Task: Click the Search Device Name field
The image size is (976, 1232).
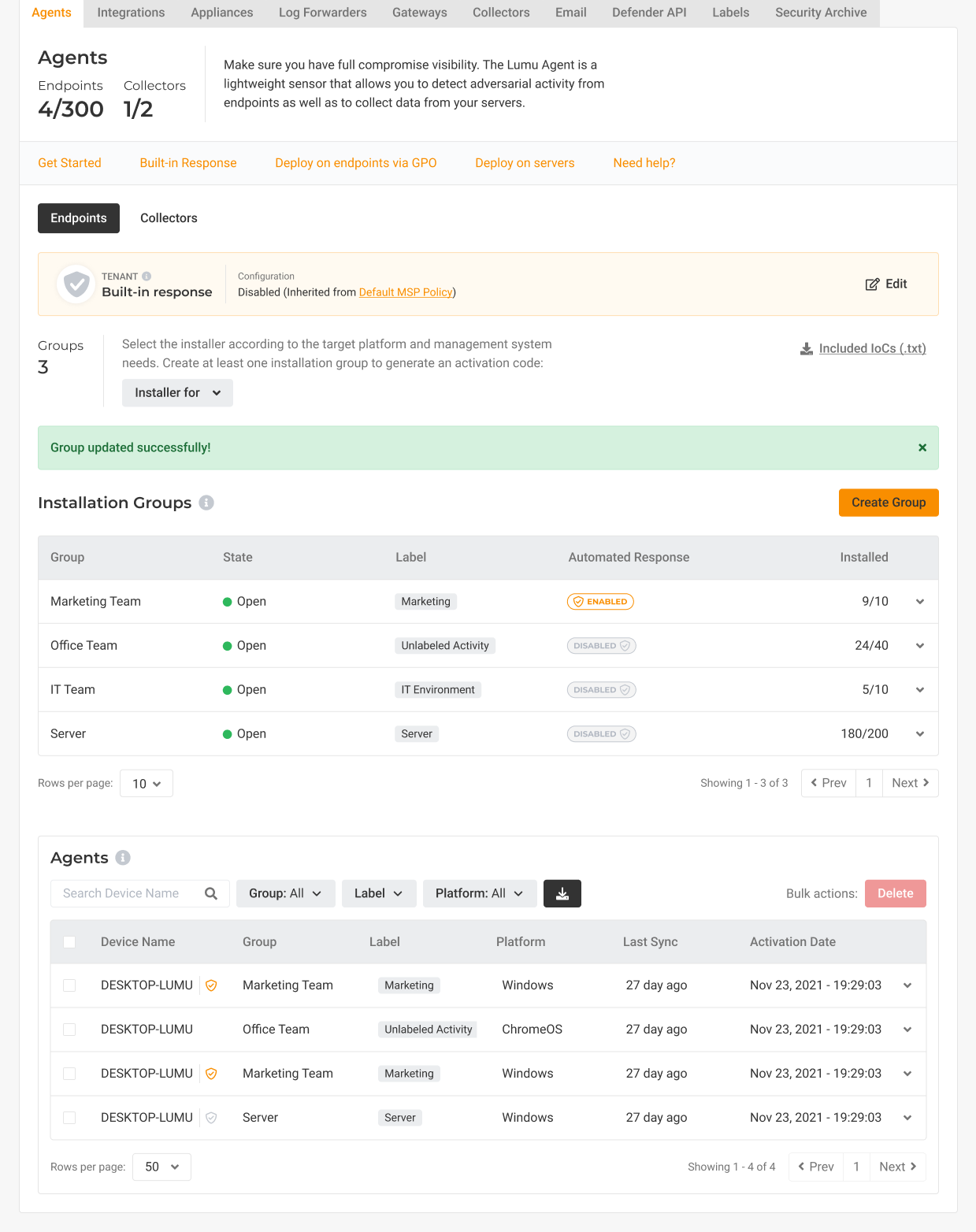Action: (126, 893)
